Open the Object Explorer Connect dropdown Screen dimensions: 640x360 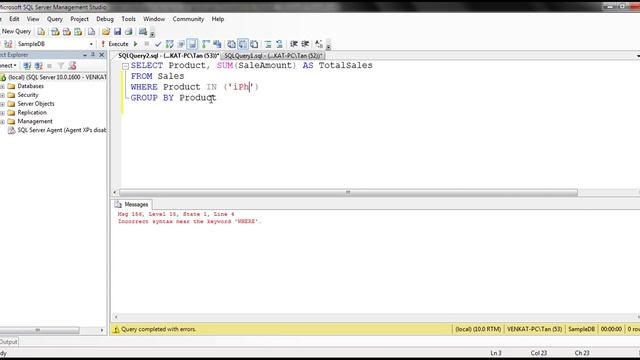click(x=8, y=66)
